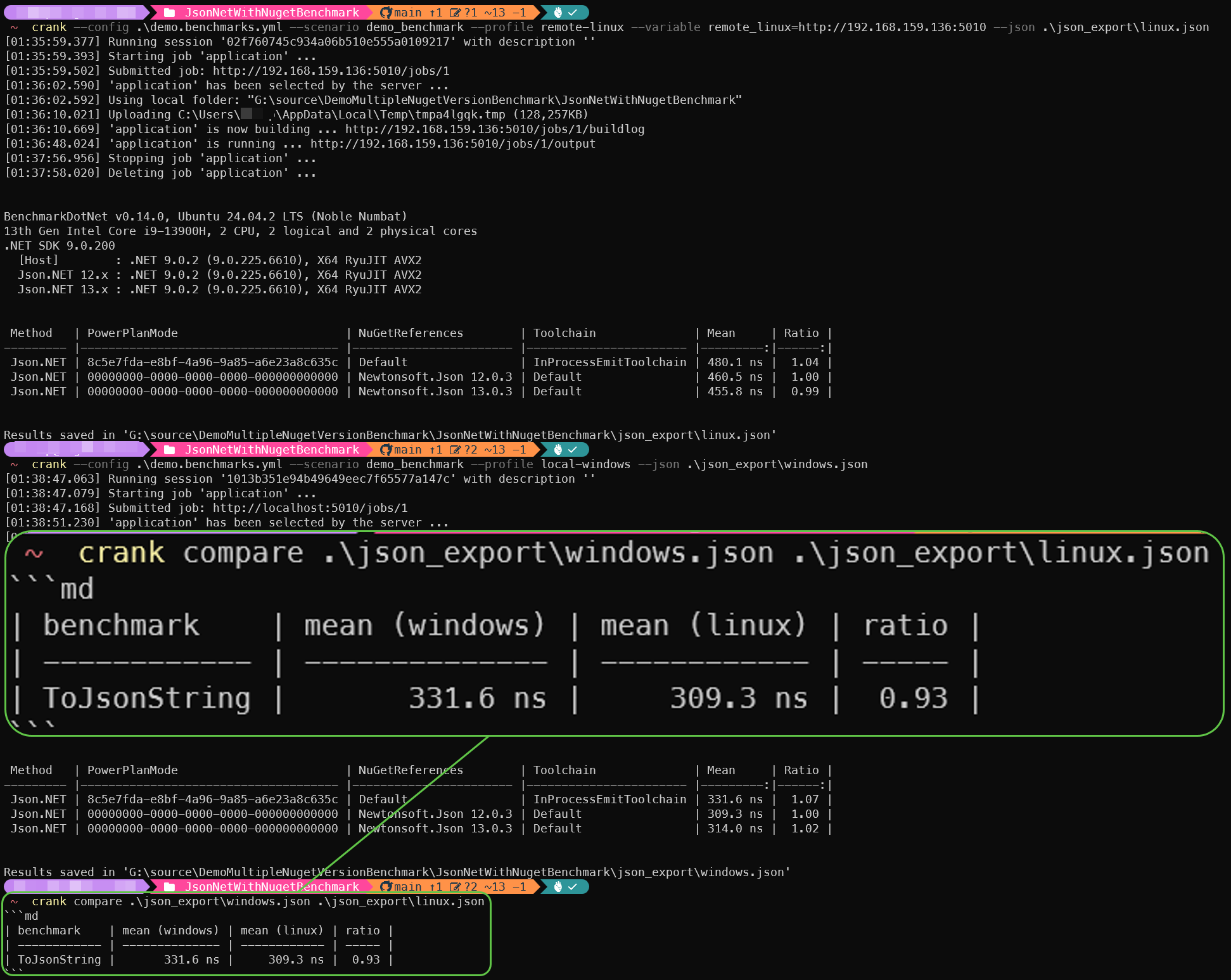Click the 'Json.NET 12.x' runtime line
The width and height of the screenshot is (1231, 980).
pos(220,275)
